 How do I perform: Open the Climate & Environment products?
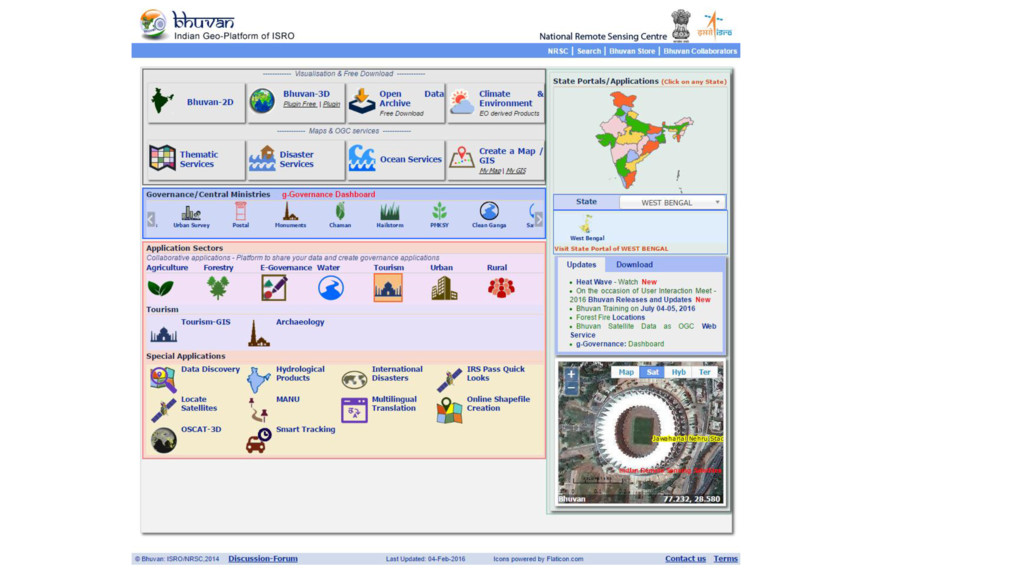(496, 103)
